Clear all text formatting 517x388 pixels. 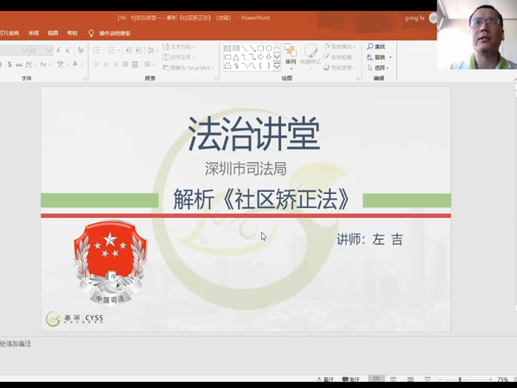click(x=80, y=50)
